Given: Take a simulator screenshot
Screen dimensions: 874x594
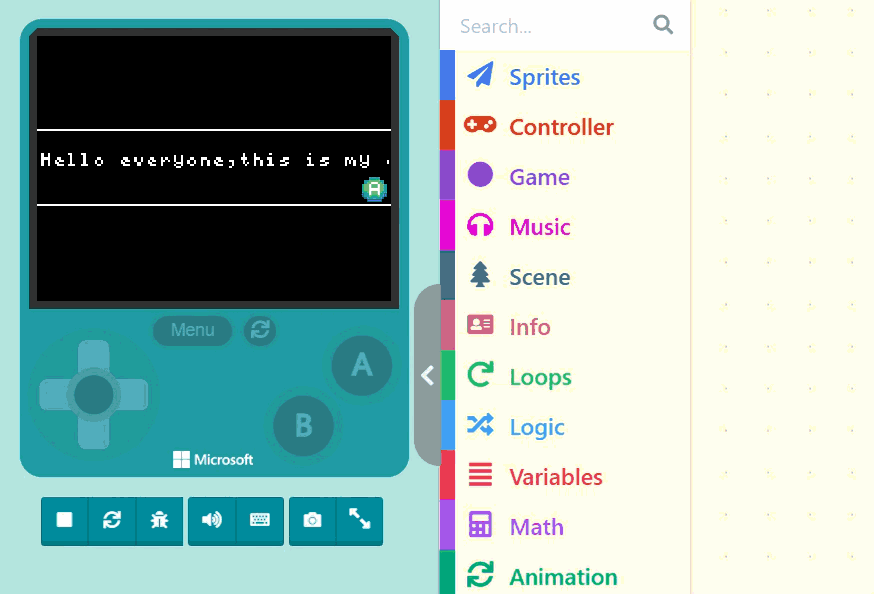Looking at the screenshot, I should tap(313, 520).
